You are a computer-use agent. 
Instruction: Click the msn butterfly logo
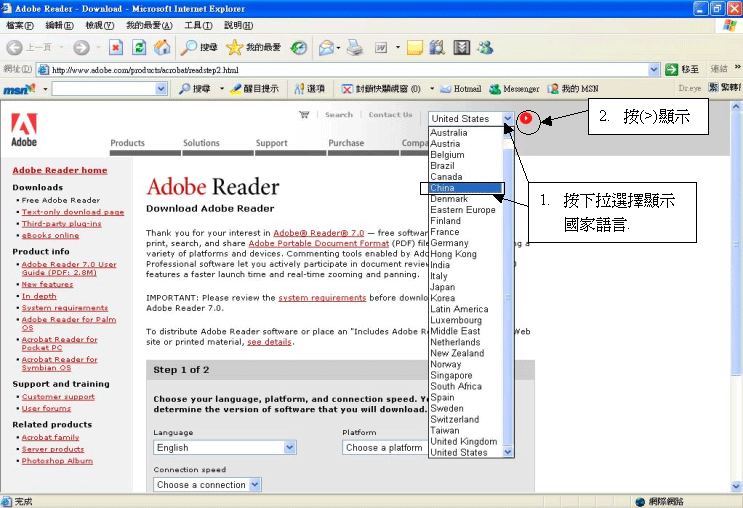[x=19, y=89]
